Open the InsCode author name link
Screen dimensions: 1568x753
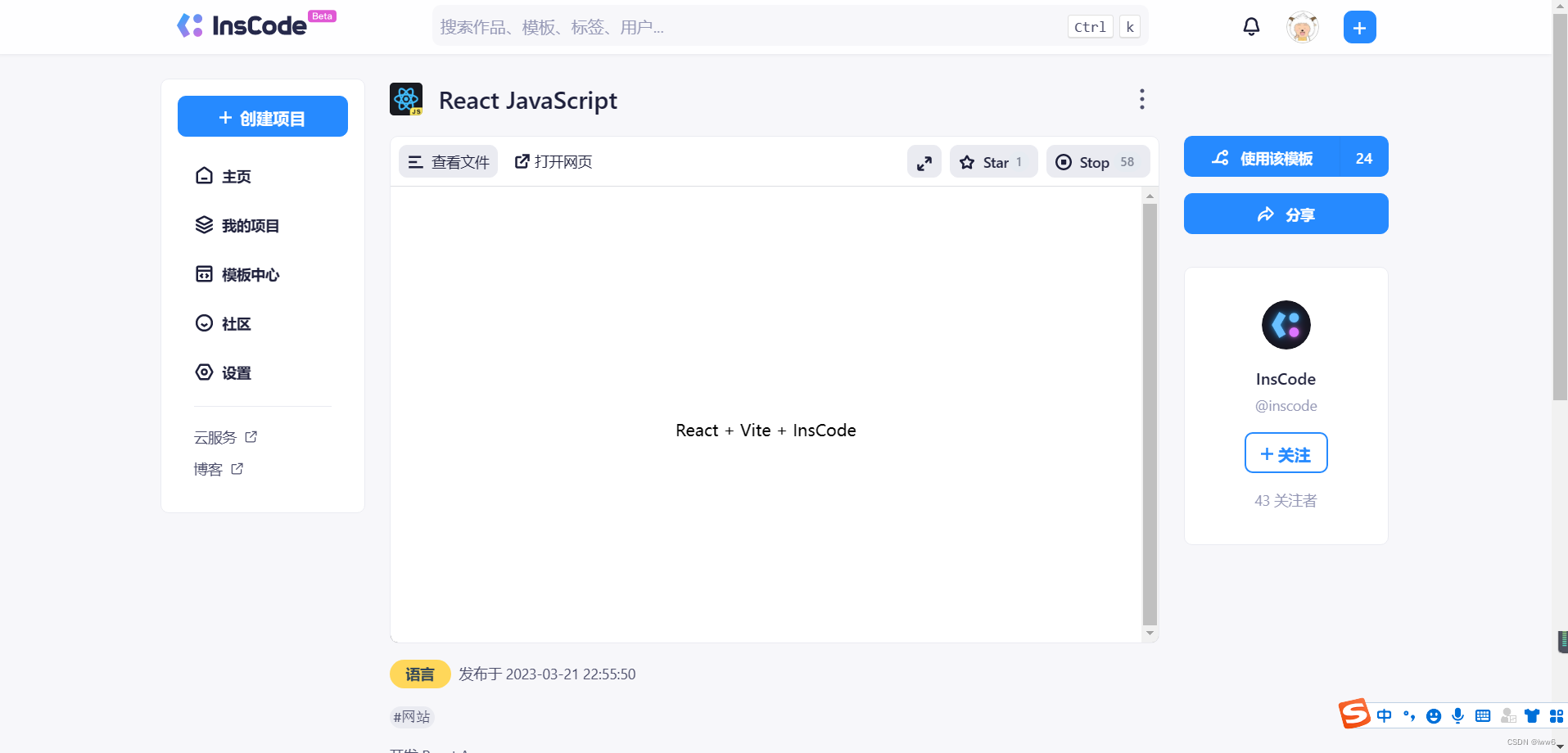(x=1286, y=379)
